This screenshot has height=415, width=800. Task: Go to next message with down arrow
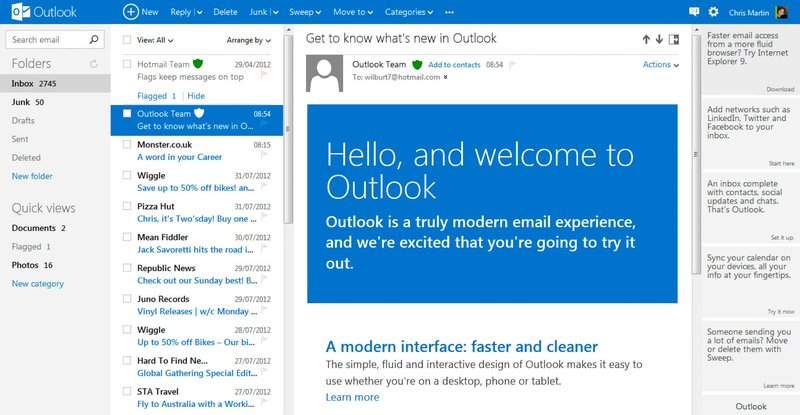point(659,39)
